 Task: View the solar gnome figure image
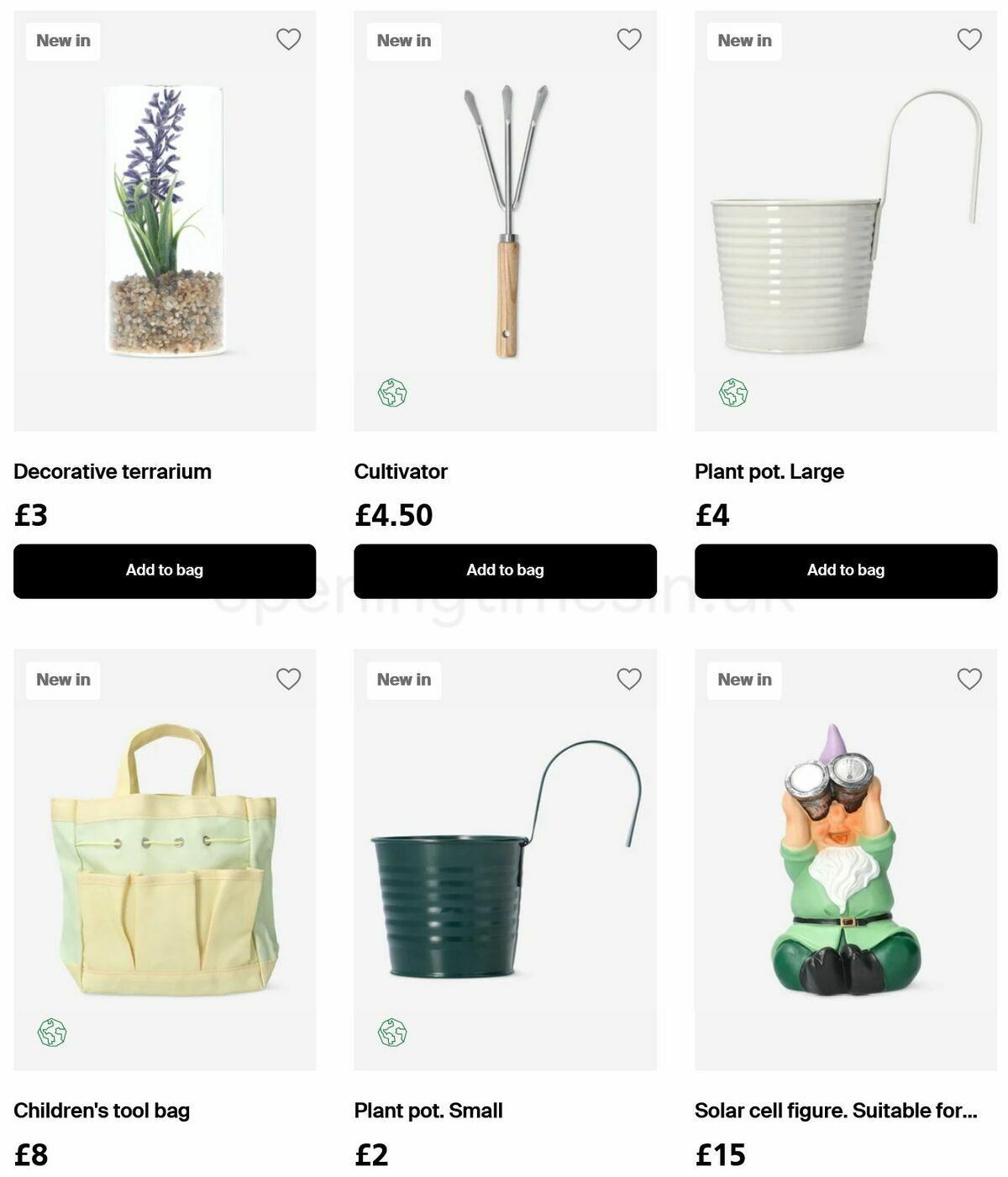[846, 859]
